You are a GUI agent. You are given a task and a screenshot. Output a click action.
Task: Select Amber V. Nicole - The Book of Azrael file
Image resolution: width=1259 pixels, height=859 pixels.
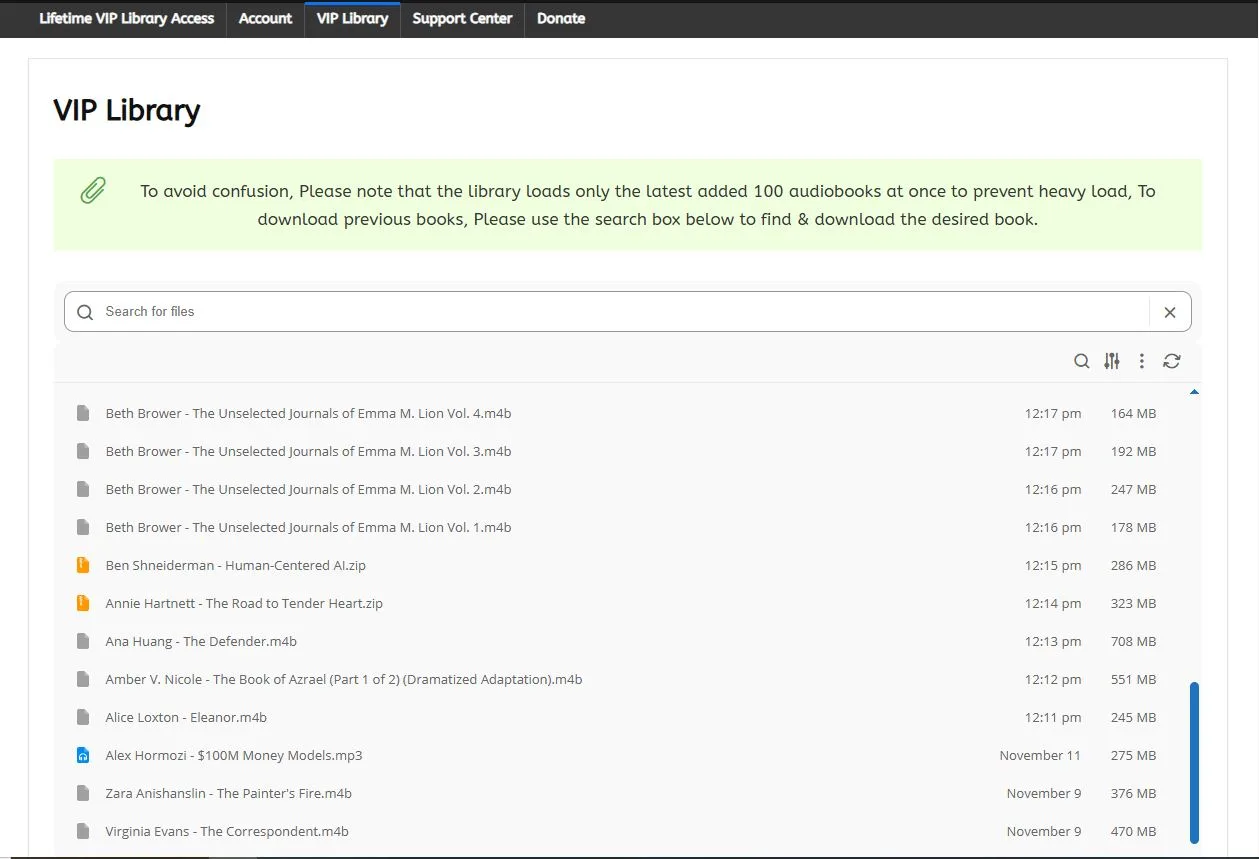coord(344,679)
